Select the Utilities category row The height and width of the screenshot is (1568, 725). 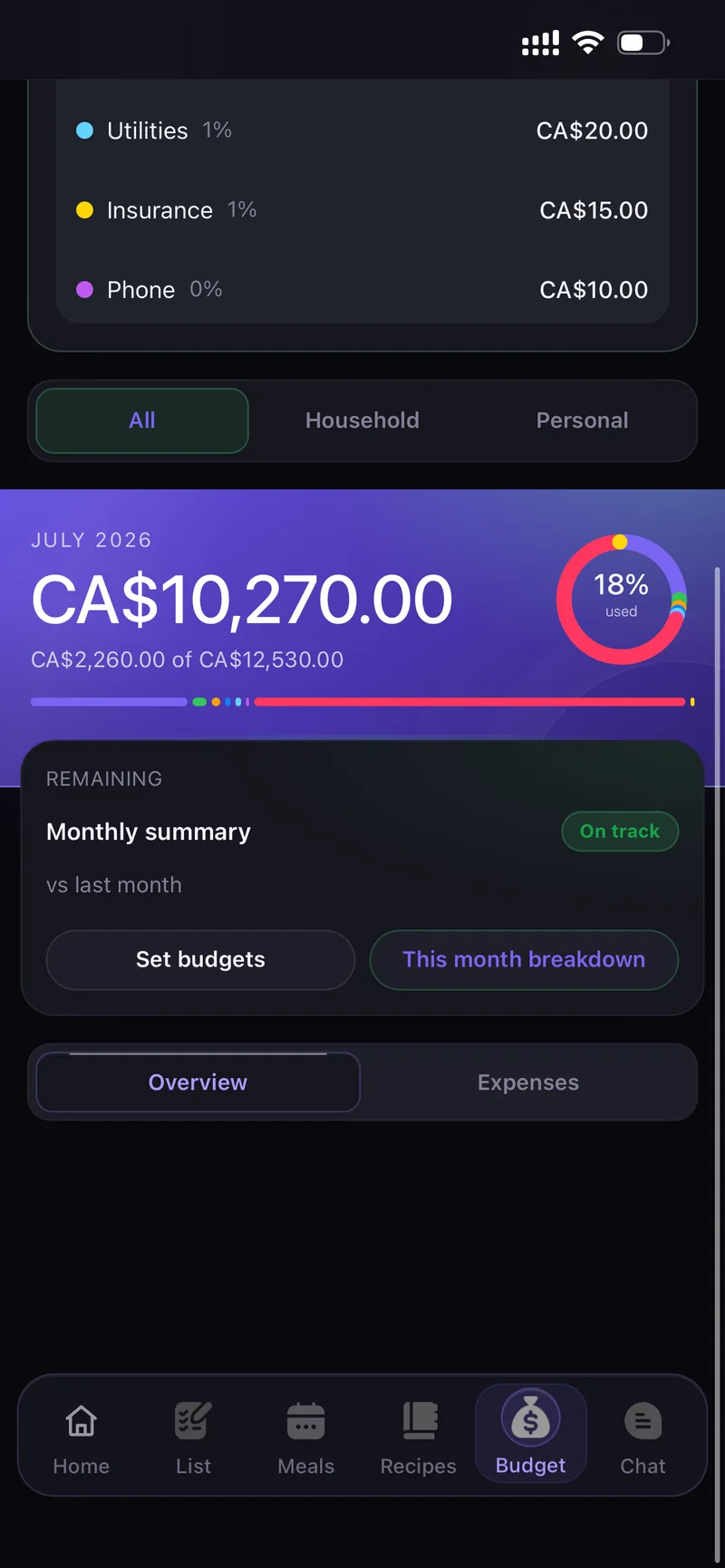[x=362, y=130]
